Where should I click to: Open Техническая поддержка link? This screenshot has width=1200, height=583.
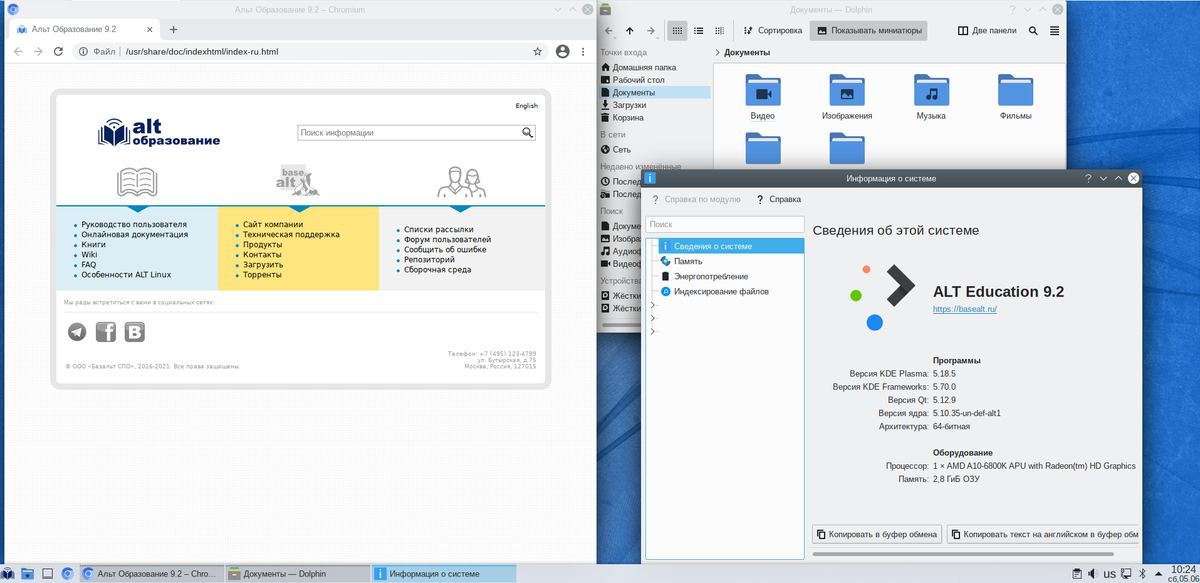click(291, 234)
